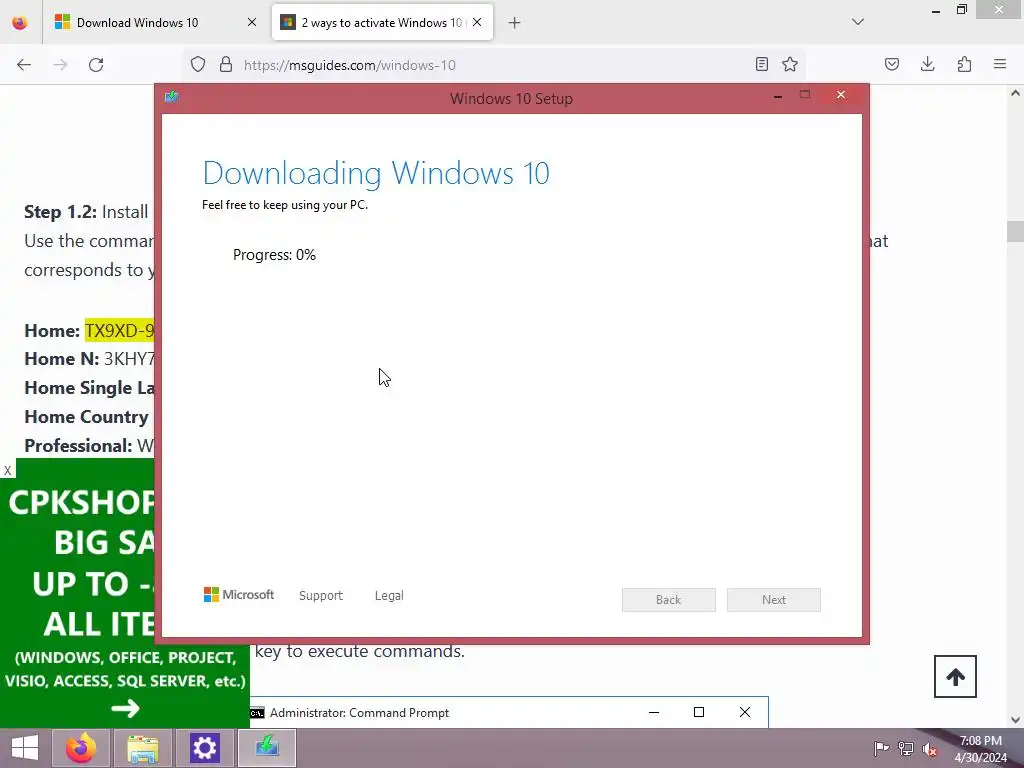Click Windows 10 Setup title bar icon
The width and height of the screenshot is (1024, 768).
click(172, 97)
